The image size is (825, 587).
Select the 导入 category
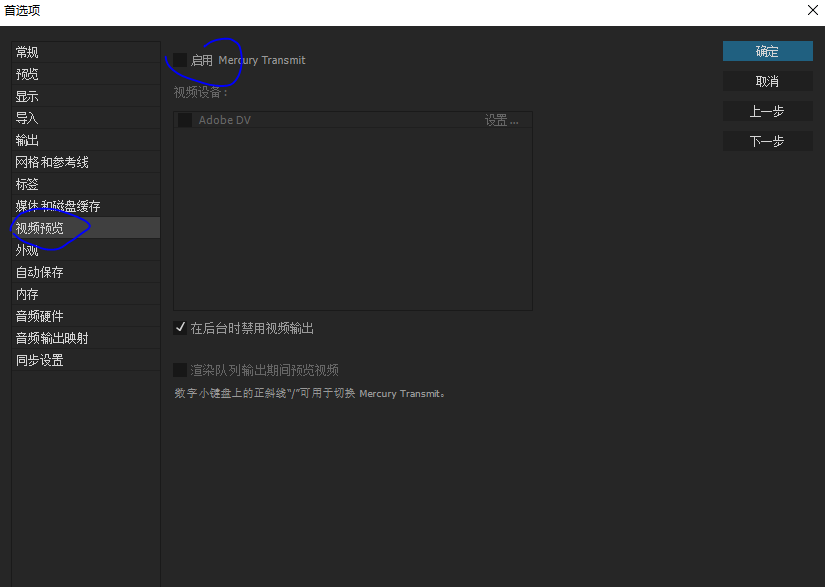pos(86,118)
